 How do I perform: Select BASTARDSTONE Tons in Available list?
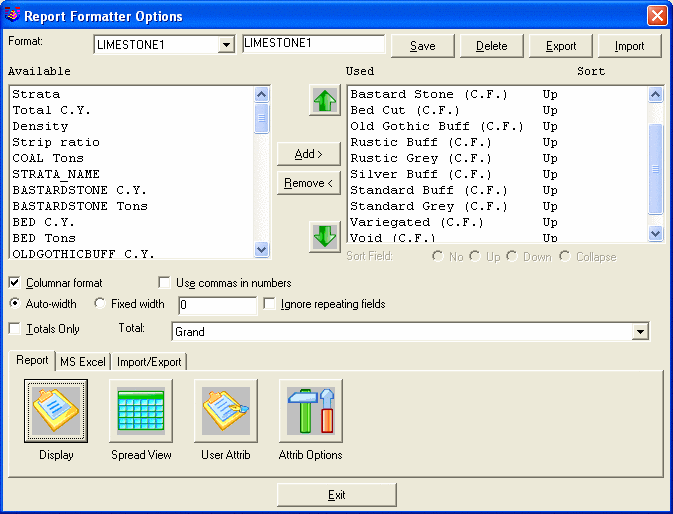(131, 206)
